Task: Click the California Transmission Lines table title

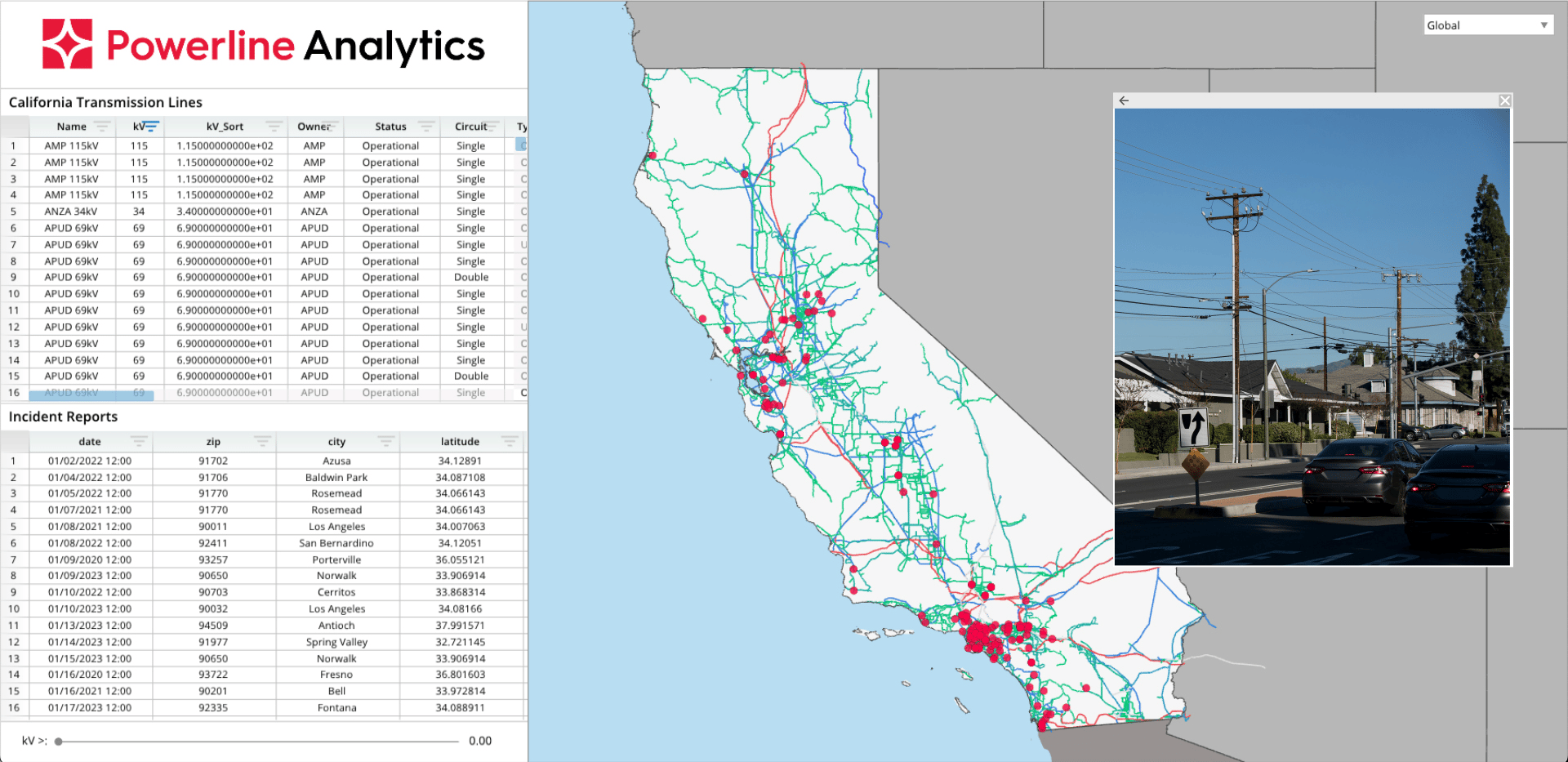Action: click(x=105, y=102)
